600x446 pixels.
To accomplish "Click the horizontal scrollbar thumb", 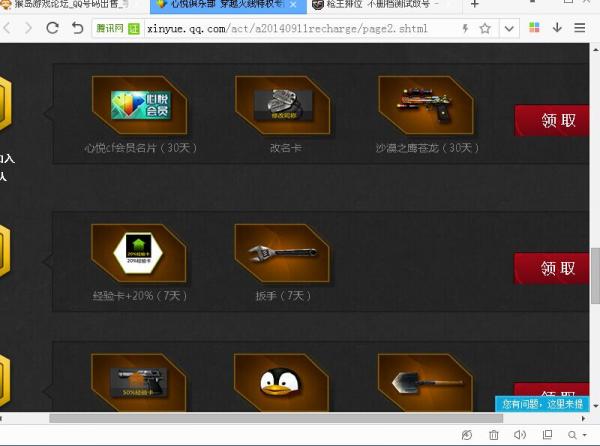I will click(276, 418).
